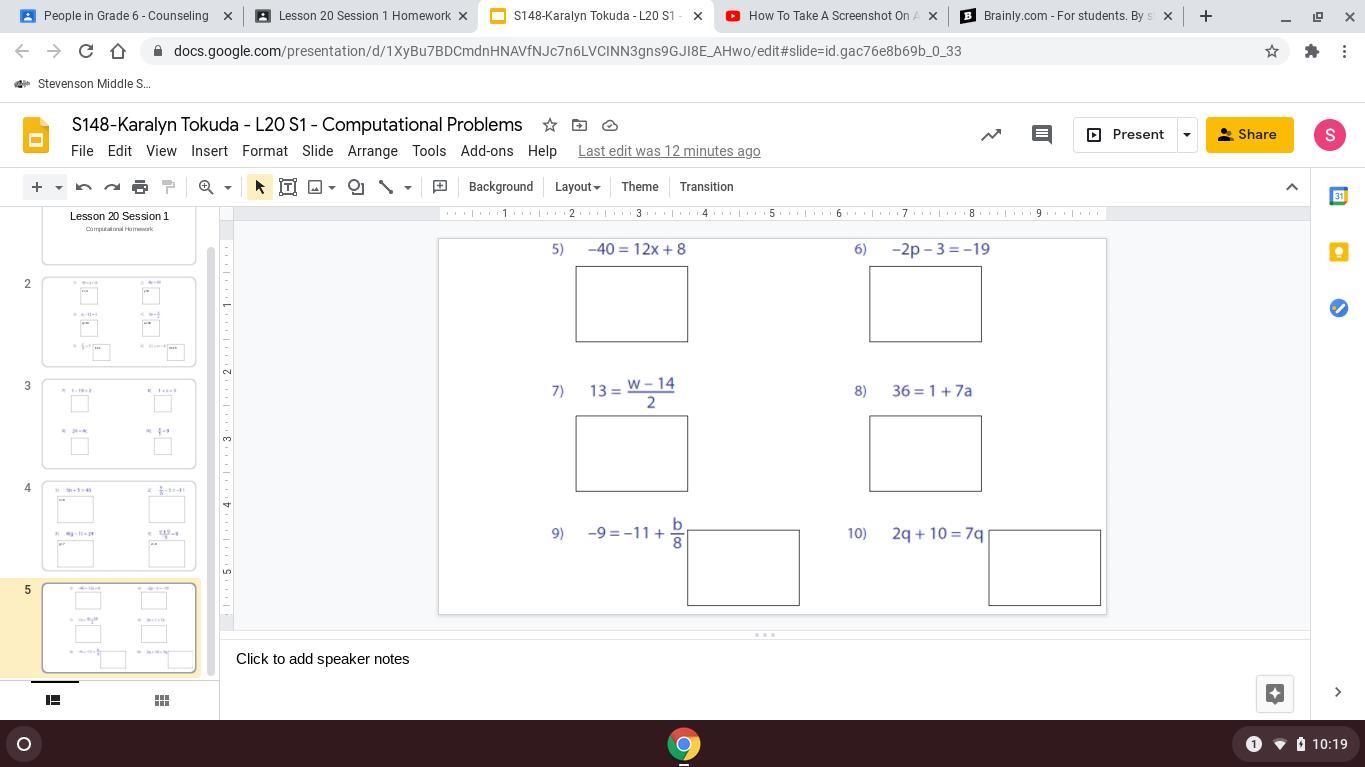Select slide 2 thumbnail
The image size is (1365, 767).
click(119, 322)
